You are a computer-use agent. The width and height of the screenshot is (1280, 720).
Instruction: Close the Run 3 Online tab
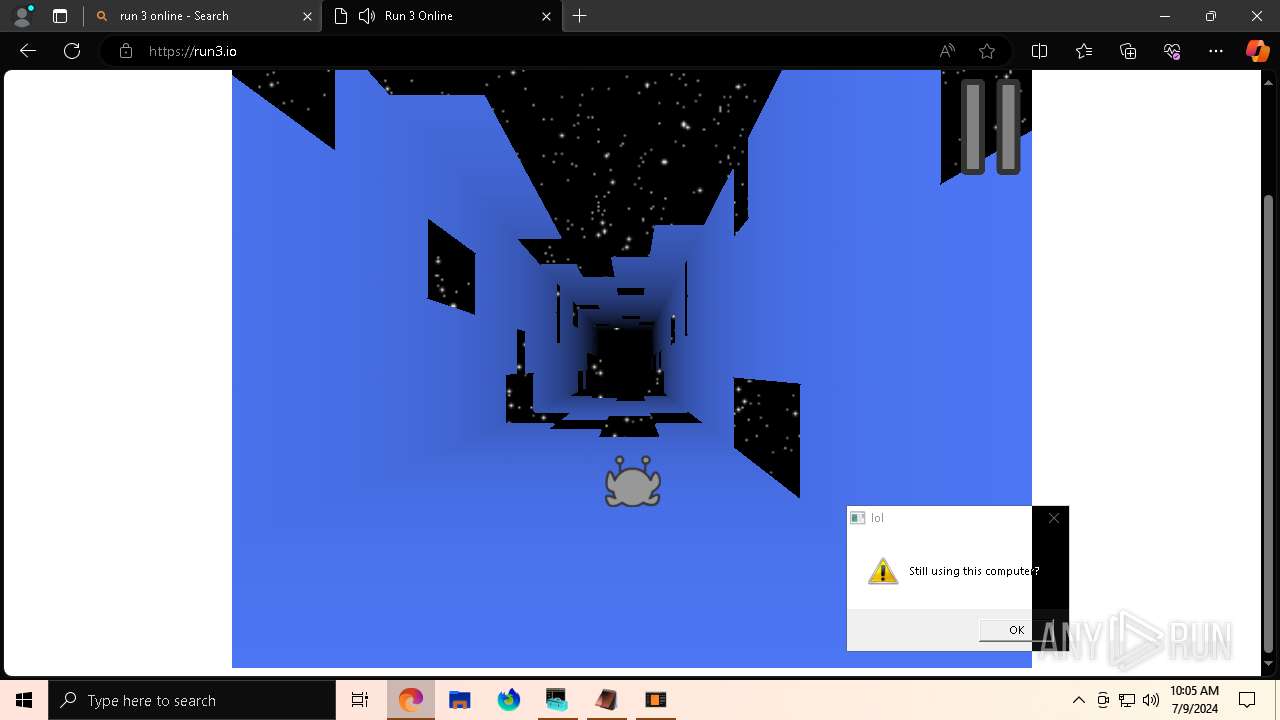[546, 16]
